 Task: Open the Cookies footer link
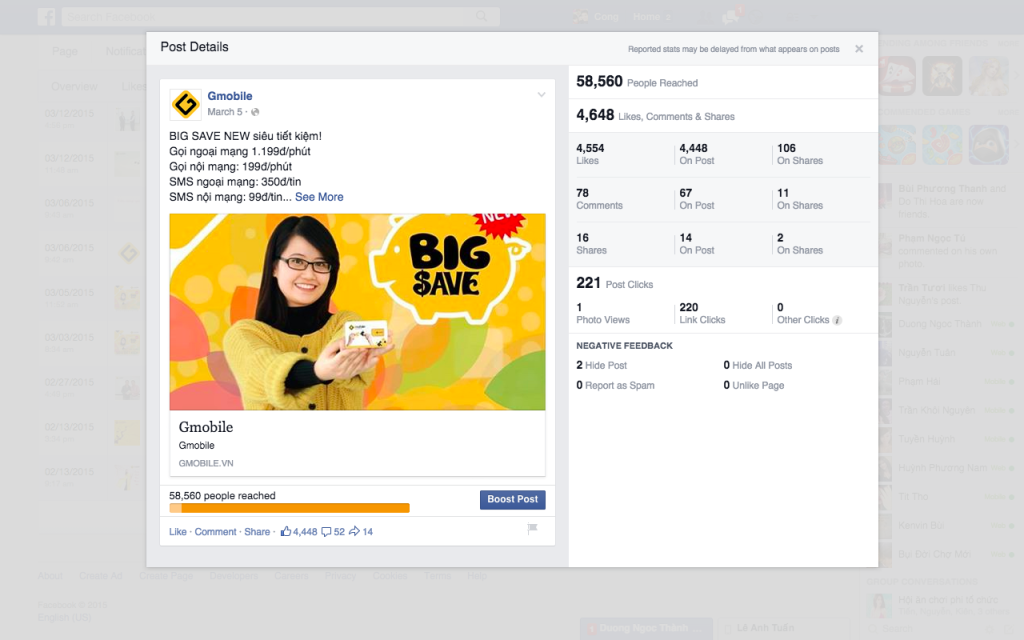coord(390,576)
